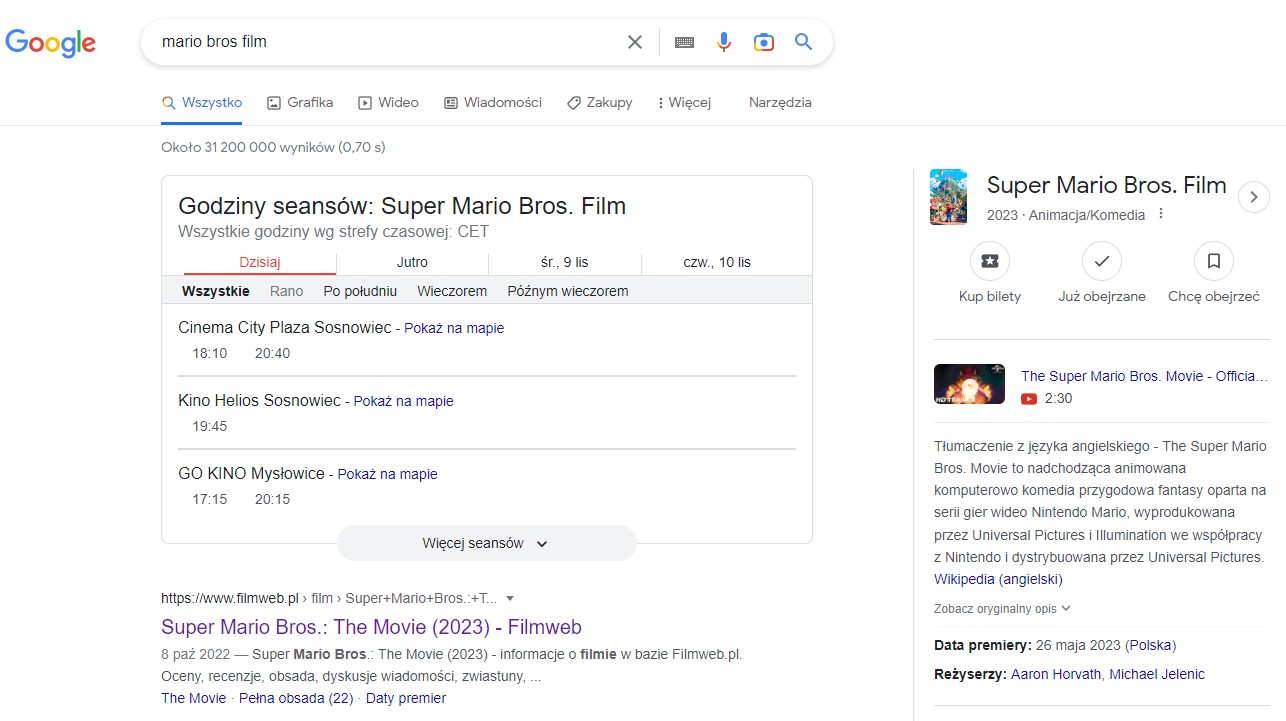Expand Więcej seansów for more showtimes

486,543
